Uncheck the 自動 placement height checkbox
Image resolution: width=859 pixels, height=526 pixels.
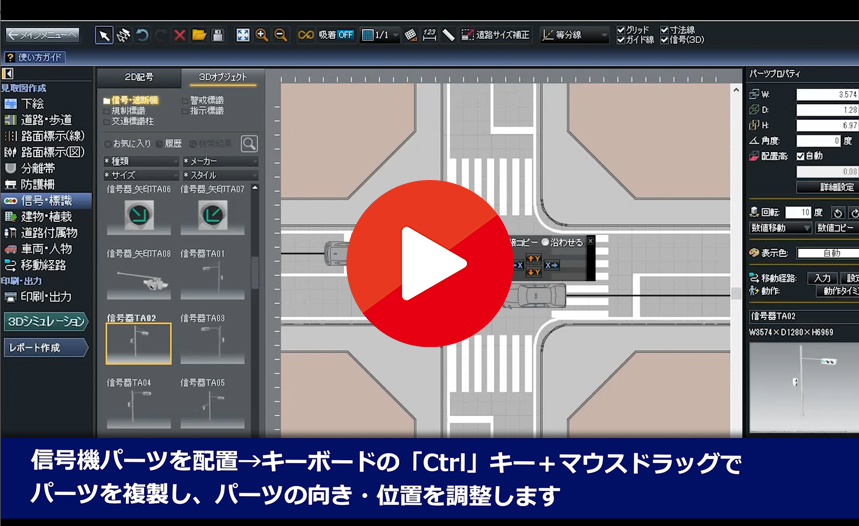[800, 156]
